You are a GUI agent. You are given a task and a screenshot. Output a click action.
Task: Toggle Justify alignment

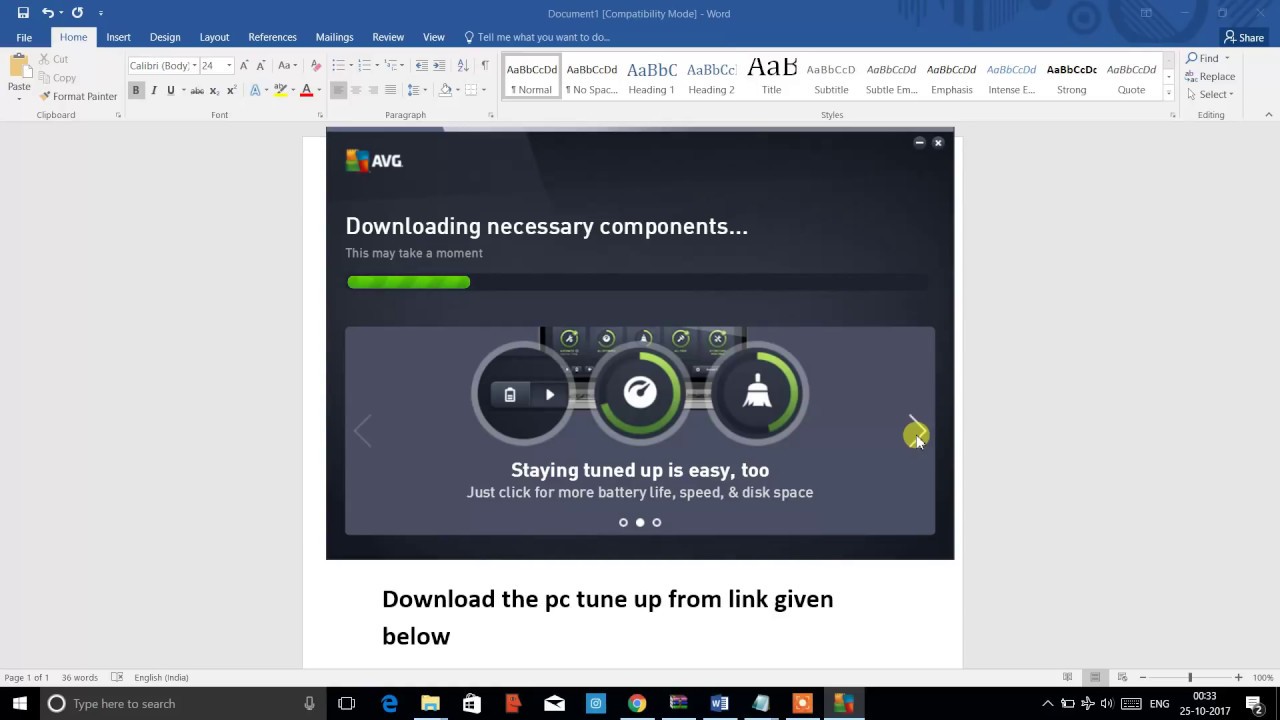pyautogui.click(x=391, y=90)
